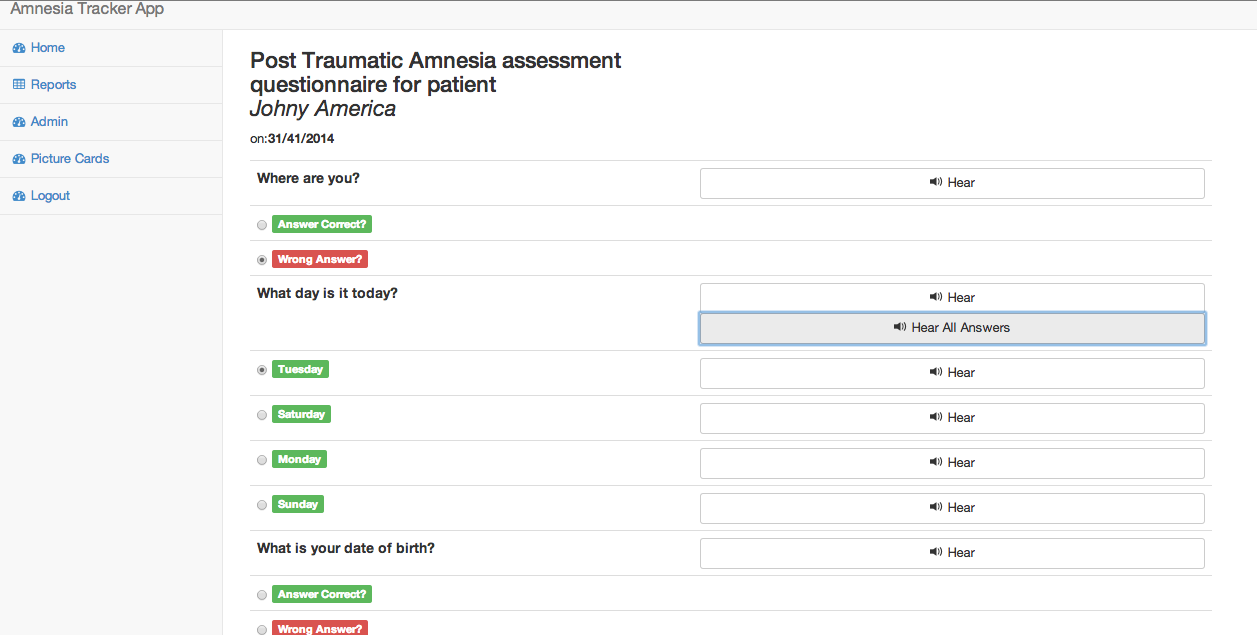Click speaker icon on Hear All Answers
This screenshot has height=635, width=1257.
coord(900,328)
